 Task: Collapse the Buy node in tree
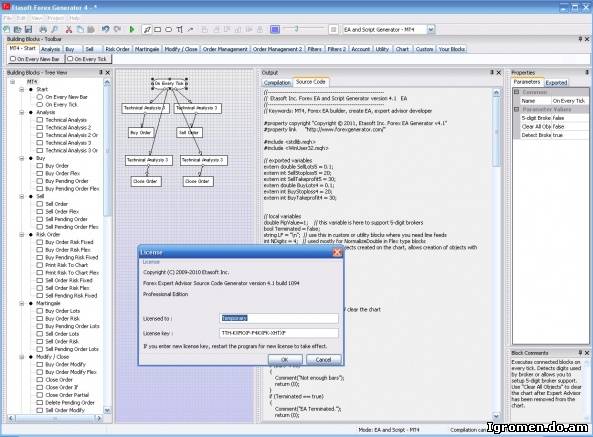point(22,158)
